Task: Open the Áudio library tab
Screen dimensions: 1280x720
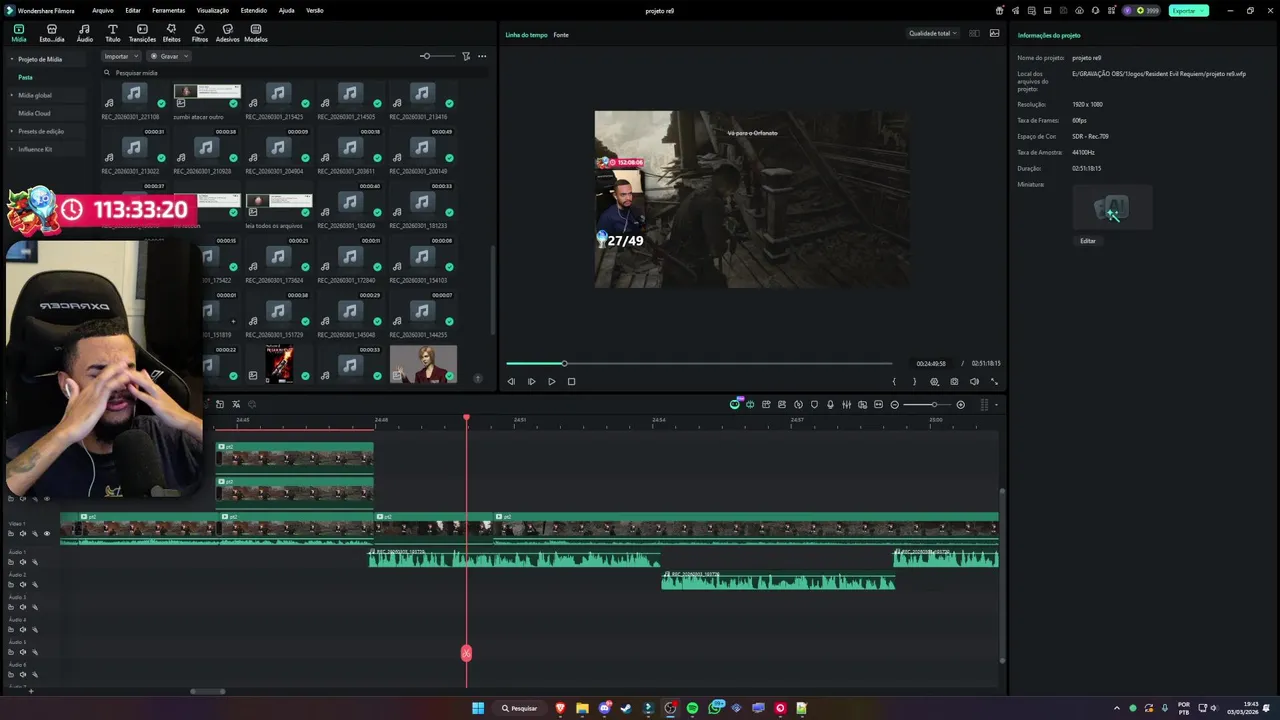Action: [x=84, y=33]
